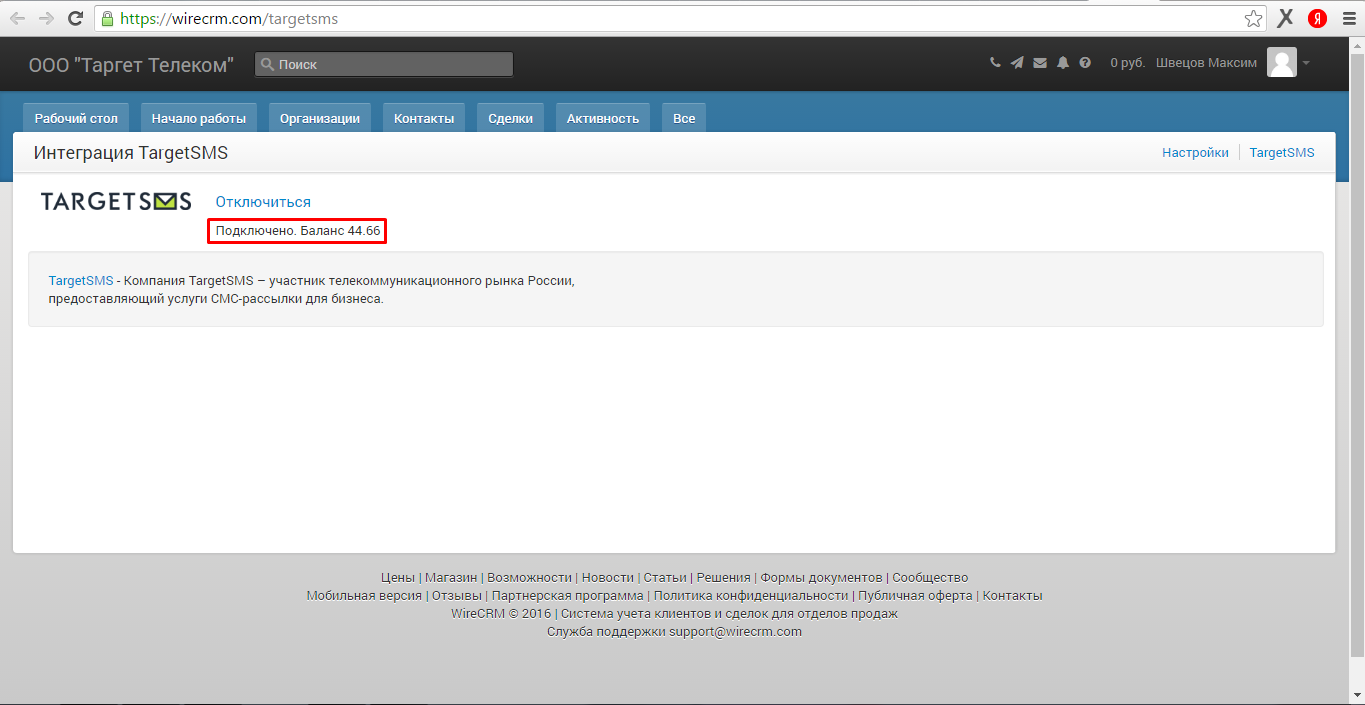Open TargetSMS link in panel header
Viewport: 1365px width, 705px height.
point(1282,153)
